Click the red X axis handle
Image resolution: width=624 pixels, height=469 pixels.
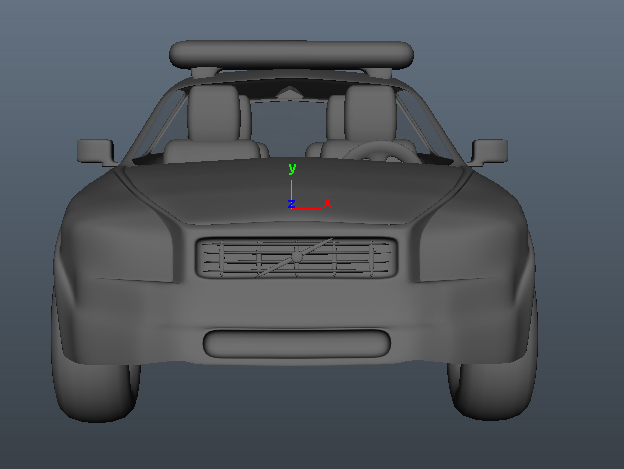click(326, 204)
